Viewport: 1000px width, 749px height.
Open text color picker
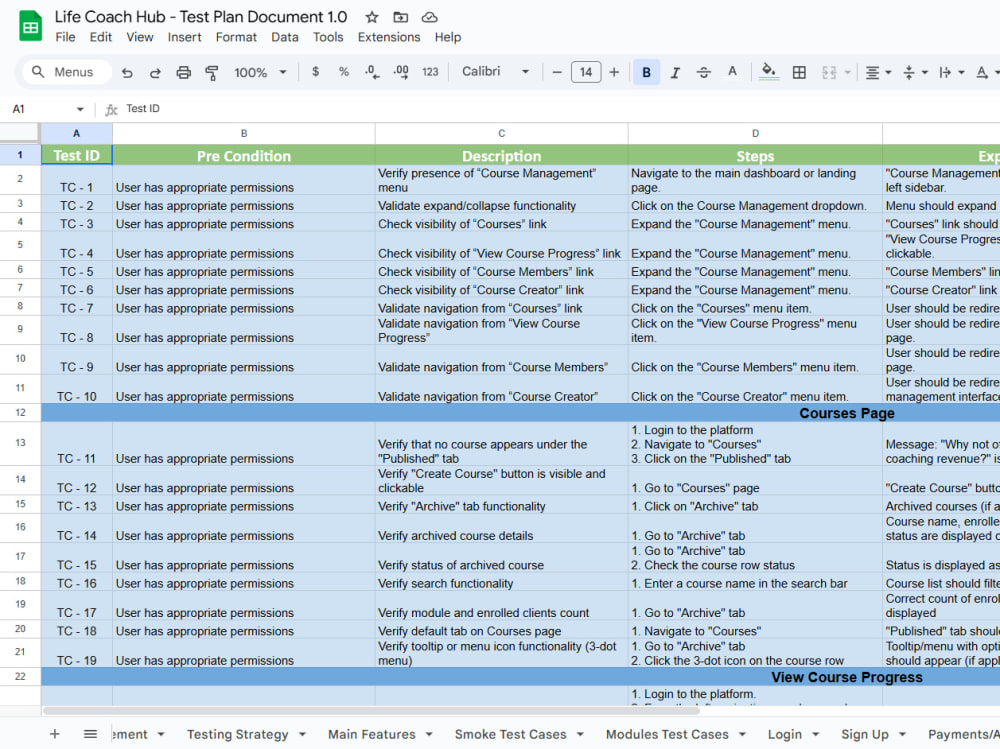732,72
